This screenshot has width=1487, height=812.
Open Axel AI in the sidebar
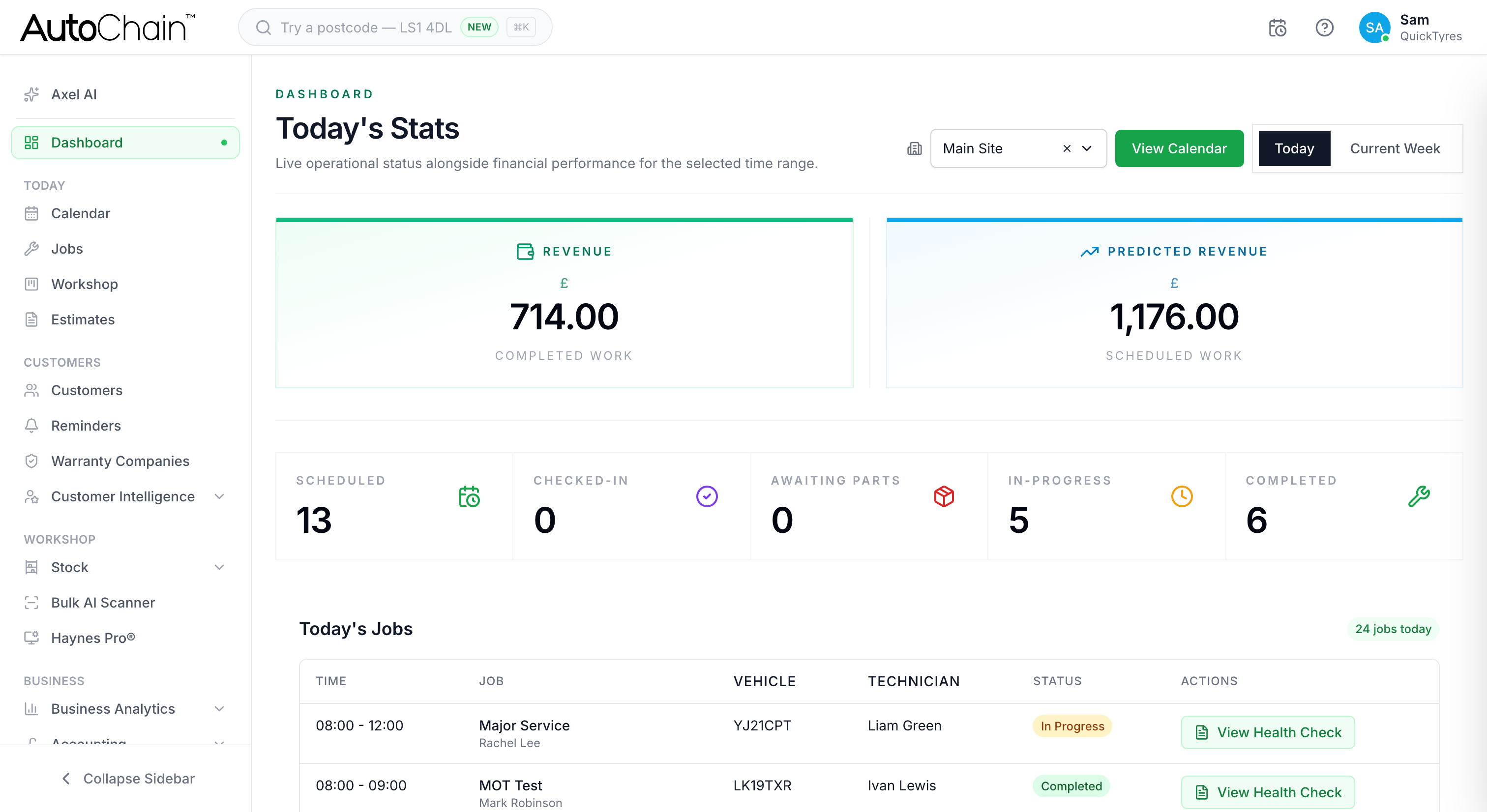125,94
